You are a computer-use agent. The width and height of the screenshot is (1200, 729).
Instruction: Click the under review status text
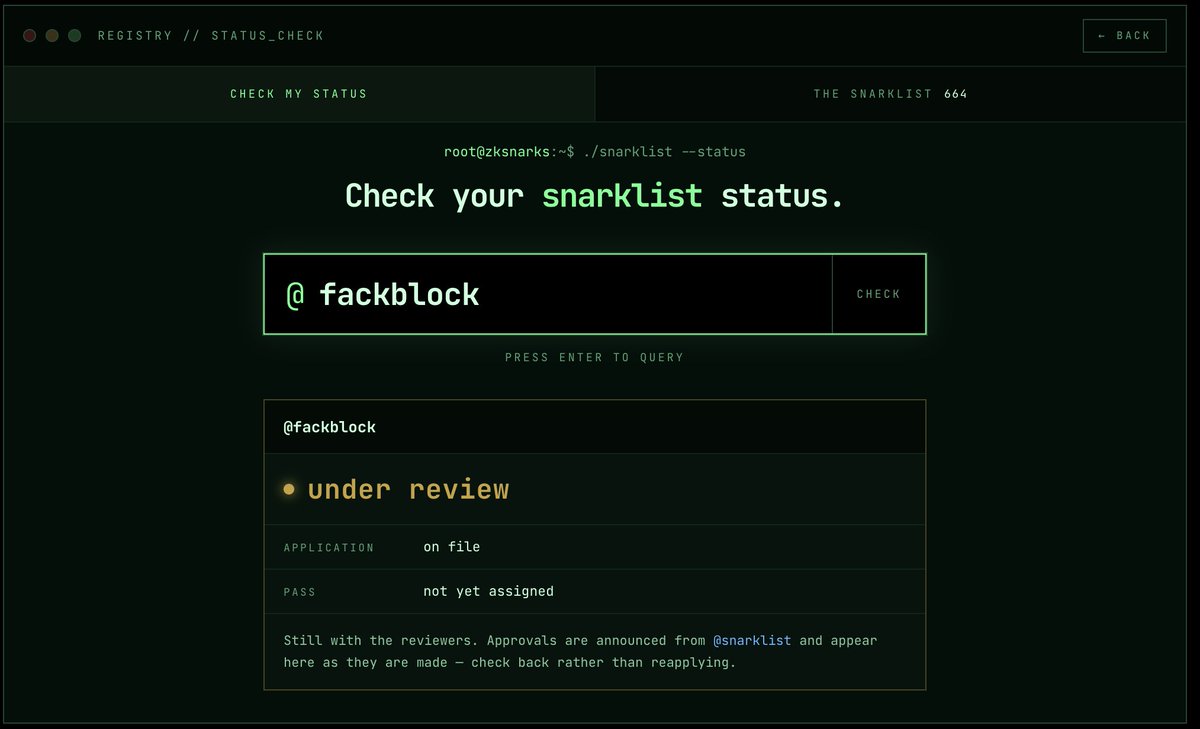[x=408, y=489]
